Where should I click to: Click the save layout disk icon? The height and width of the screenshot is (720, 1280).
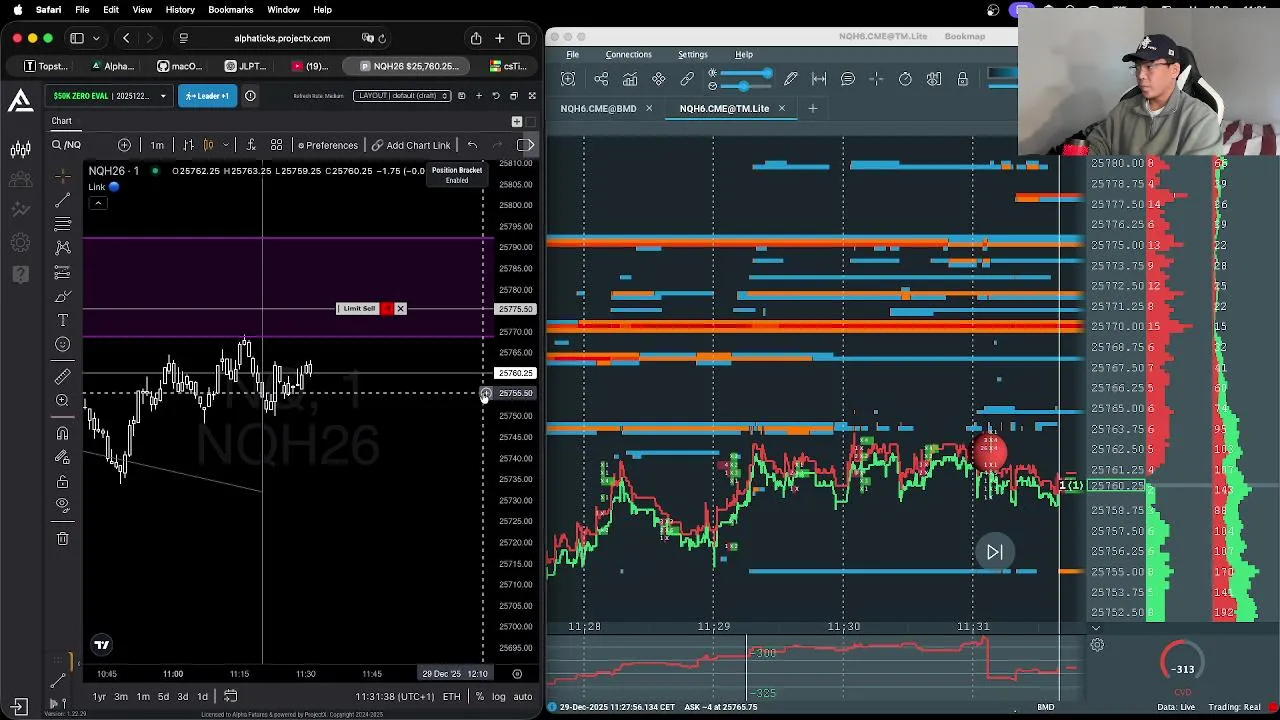[461, 96]
